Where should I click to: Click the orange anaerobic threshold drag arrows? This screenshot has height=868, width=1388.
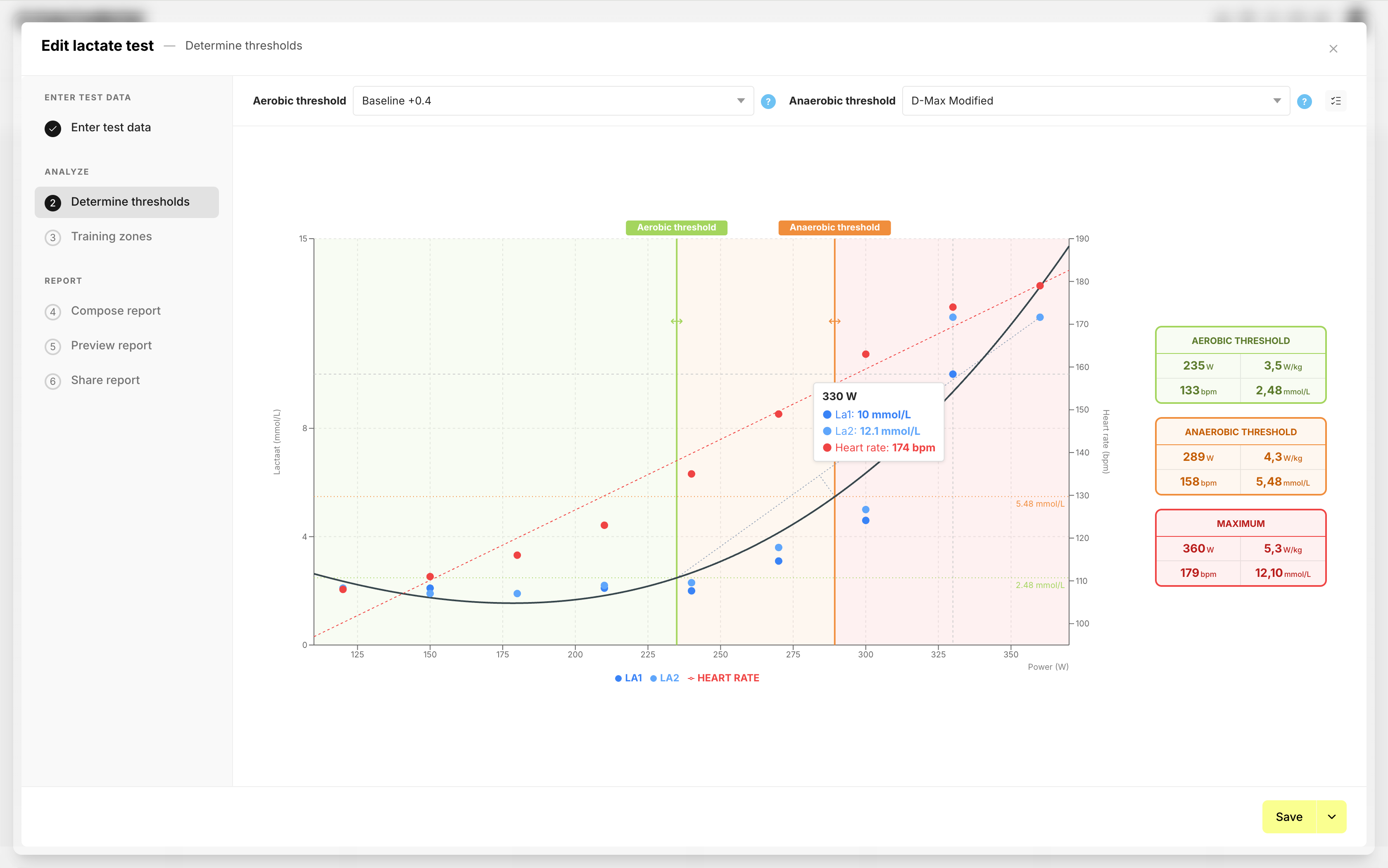pos(834,322)
